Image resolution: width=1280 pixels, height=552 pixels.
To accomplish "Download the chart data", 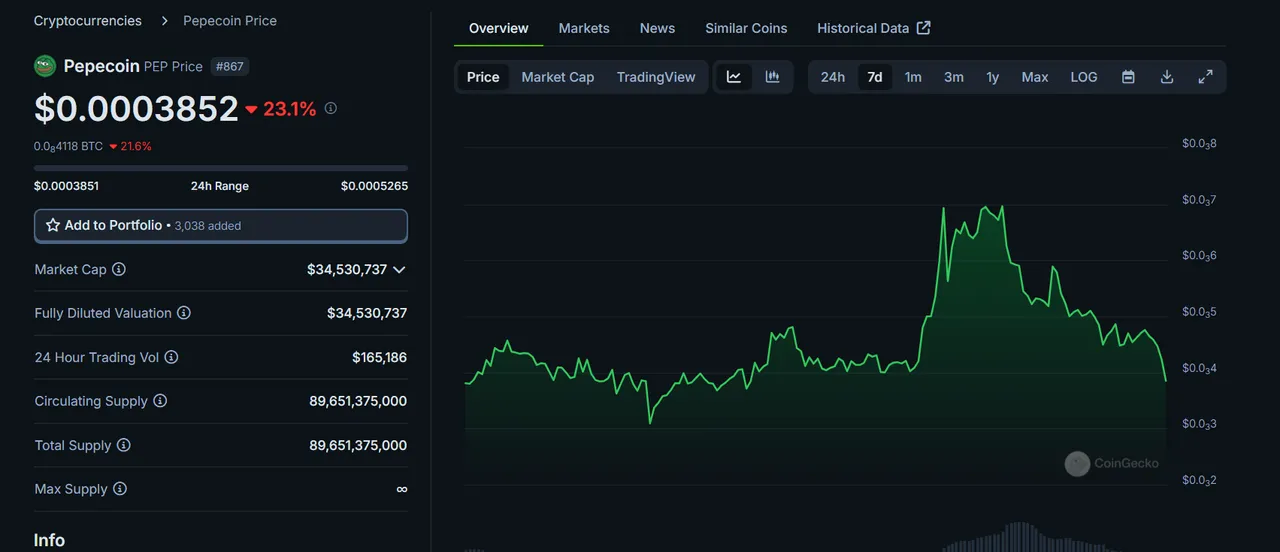I will click(1166, 77).
